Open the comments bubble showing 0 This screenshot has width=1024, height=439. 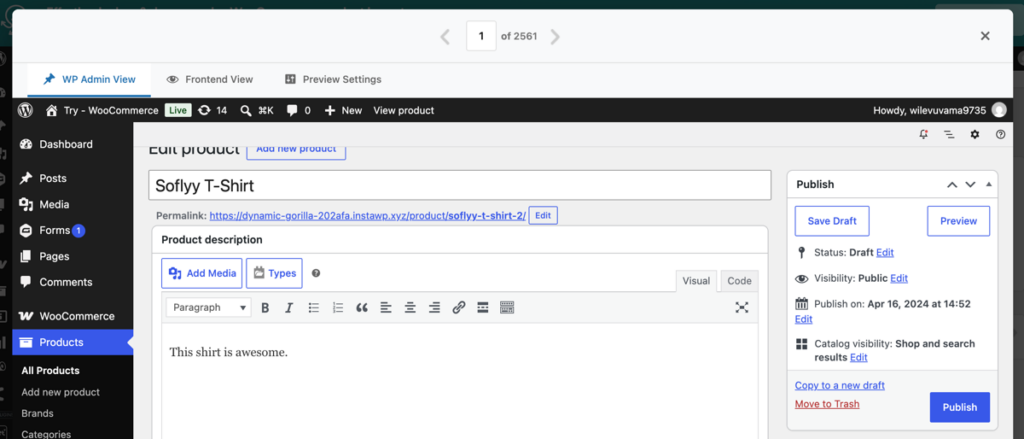click(299, 110)
